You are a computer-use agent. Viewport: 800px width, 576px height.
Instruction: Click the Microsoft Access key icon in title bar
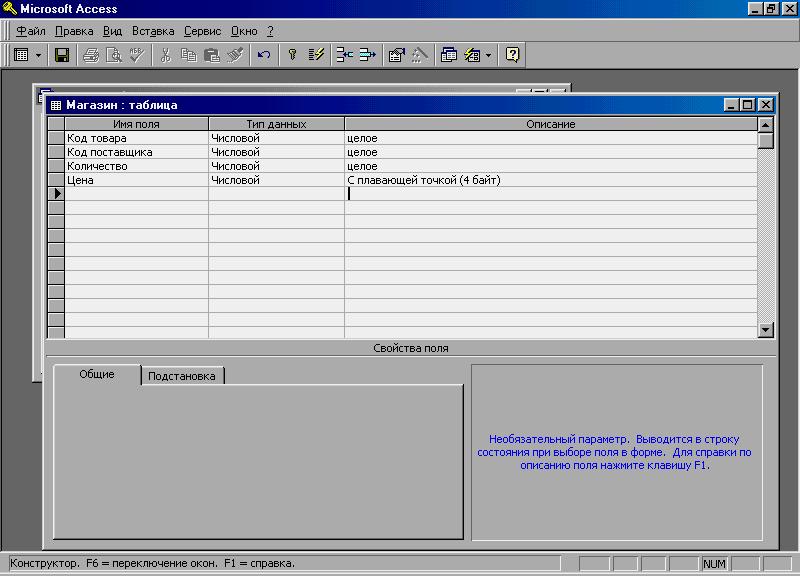(x=9, y=9)
